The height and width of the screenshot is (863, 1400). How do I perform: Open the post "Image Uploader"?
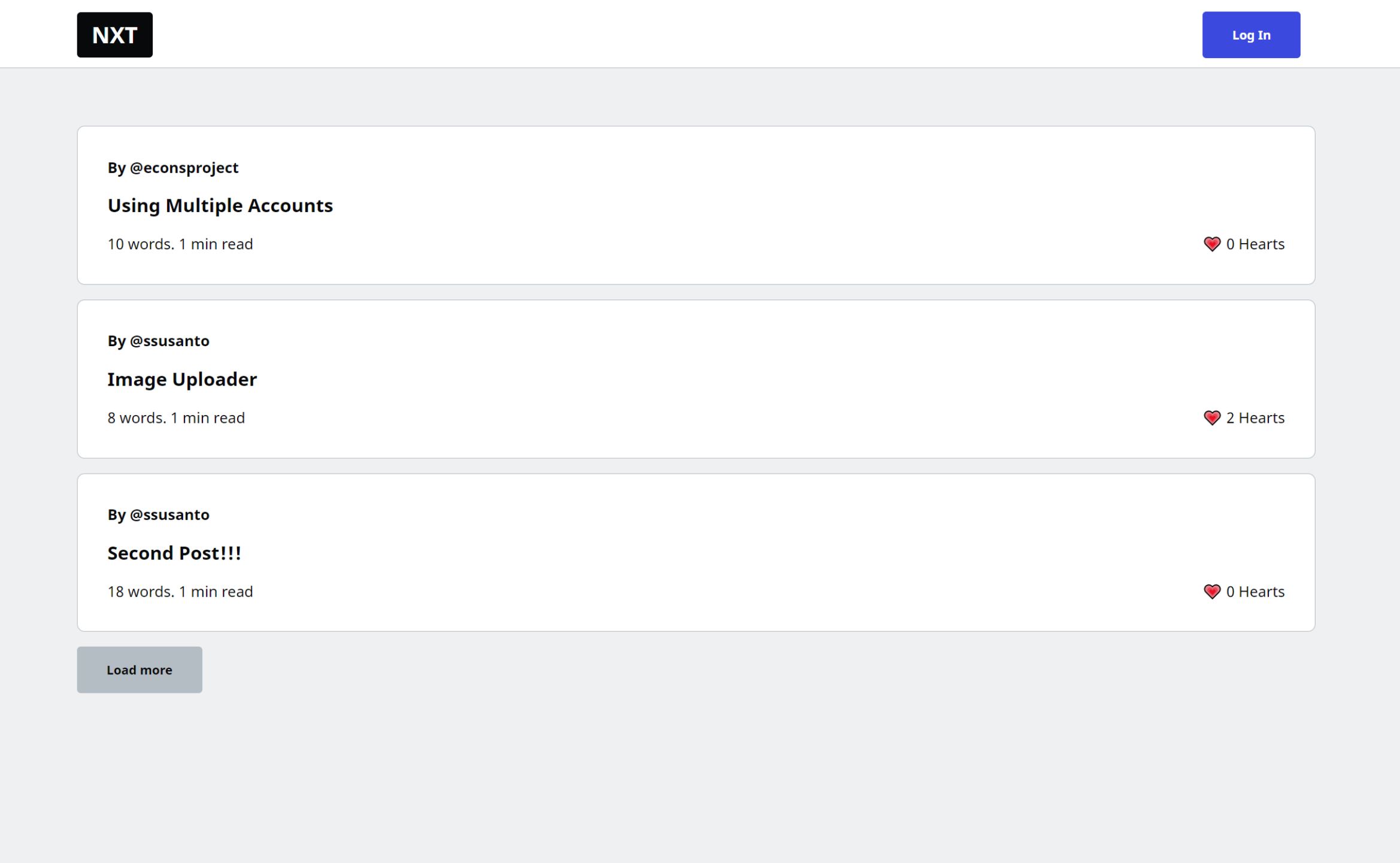182,379
